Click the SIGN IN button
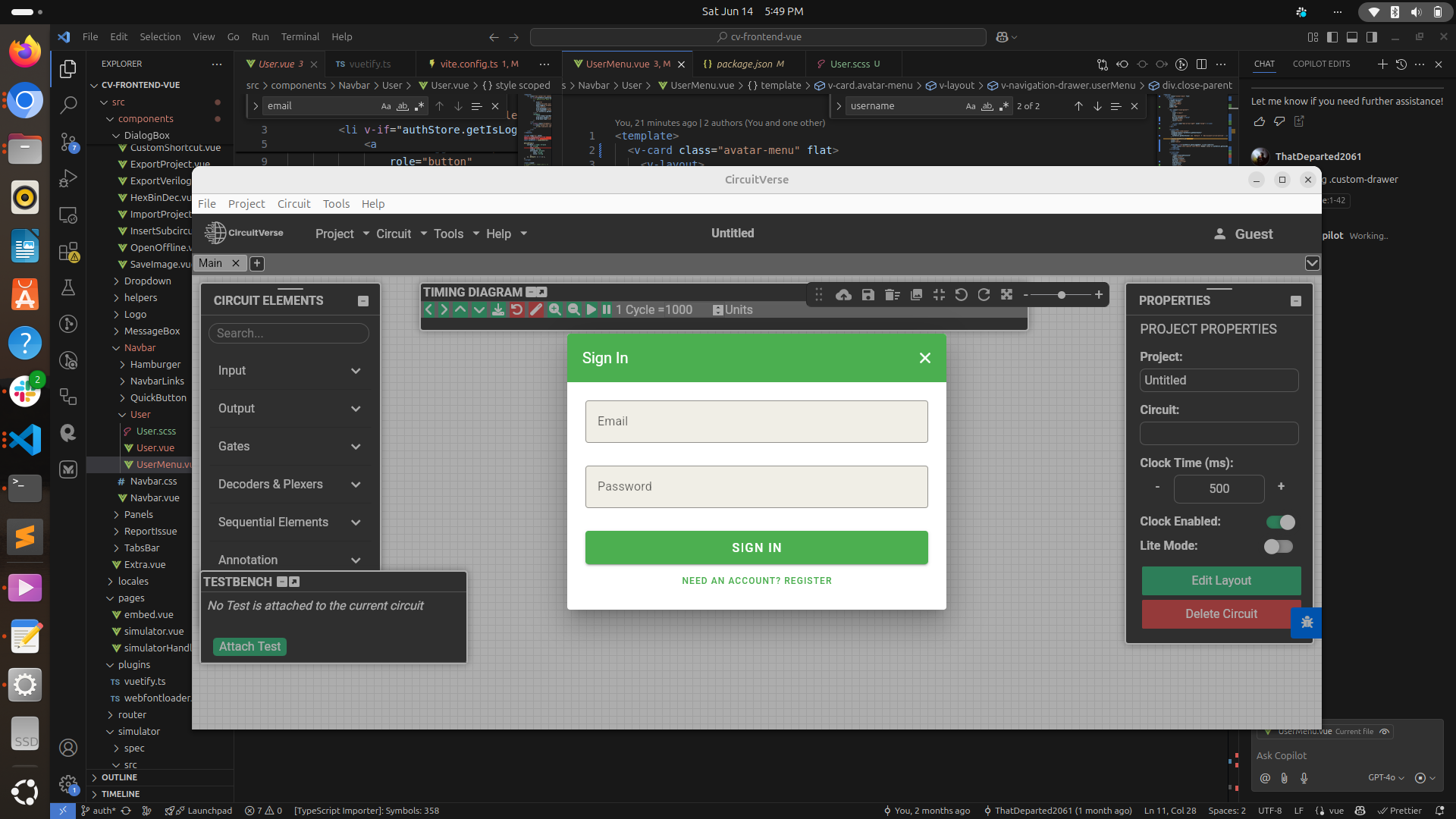The width and height of the screenshot is (1456, 819). 756,547
